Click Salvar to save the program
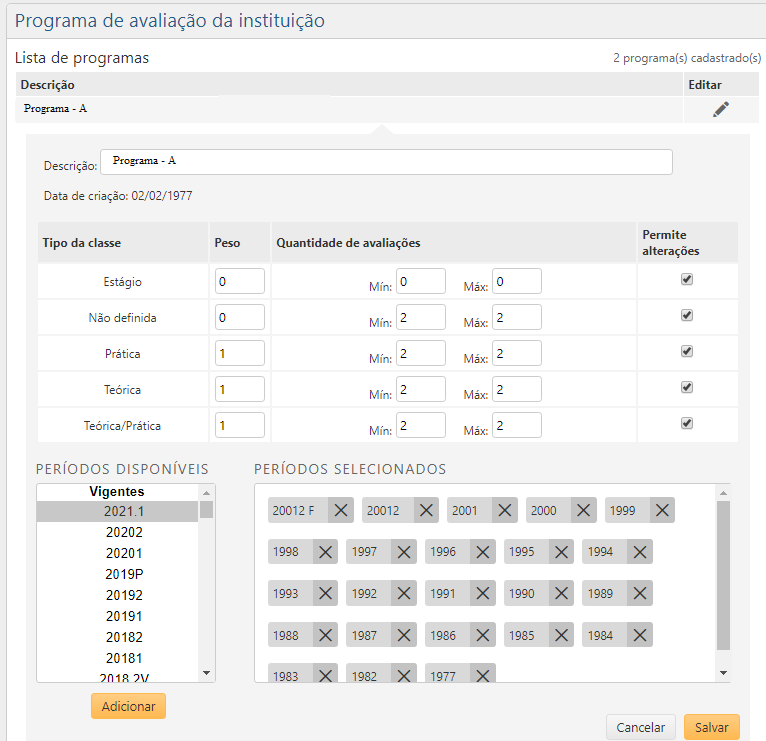766x741 pixels. [711, 727]
